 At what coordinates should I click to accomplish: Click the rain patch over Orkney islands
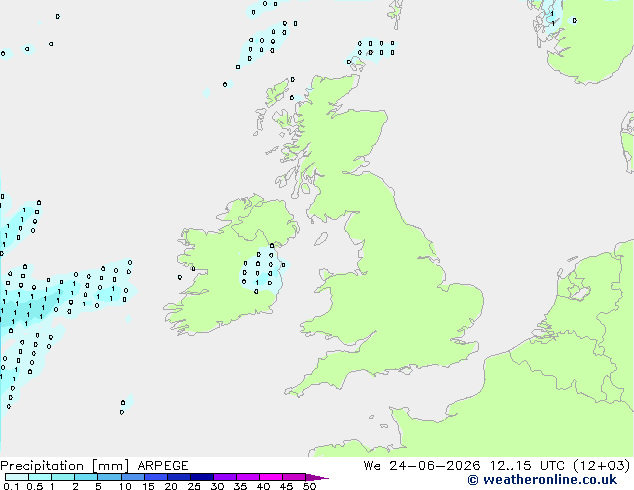tap(374, 51)
